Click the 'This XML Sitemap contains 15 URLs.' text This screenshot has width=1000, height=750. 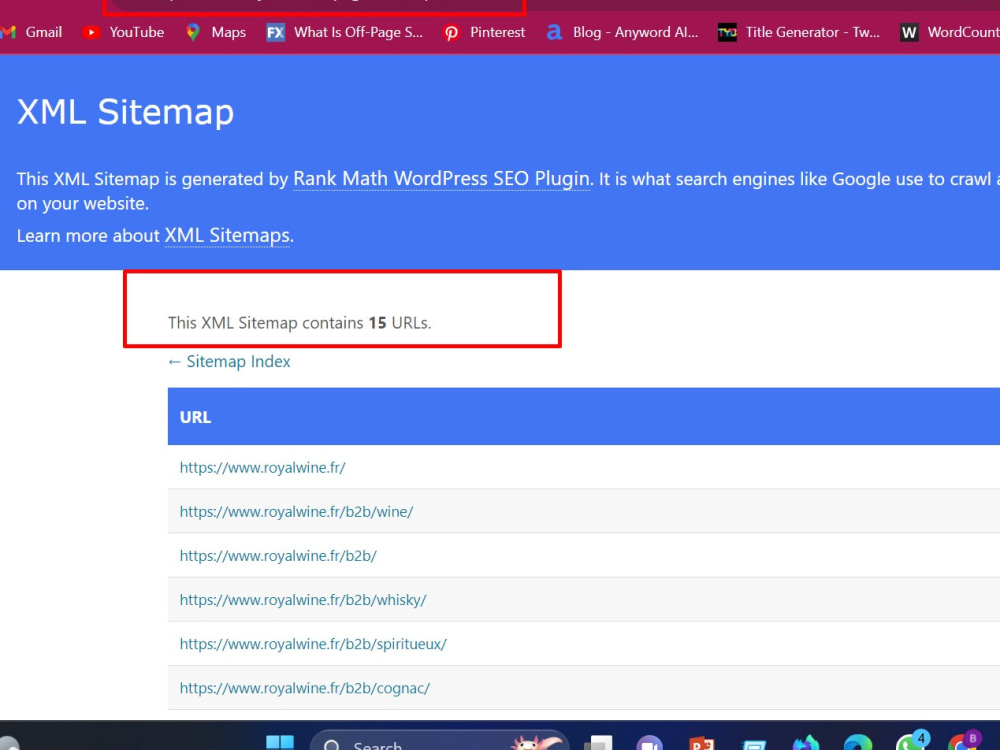coord(300,323)
